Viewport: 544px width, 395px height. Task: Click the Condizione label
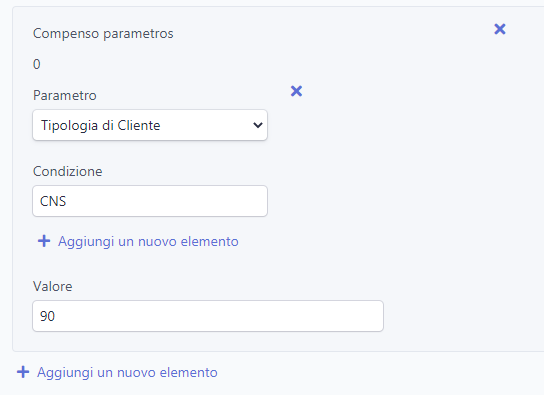click(68, 171)
